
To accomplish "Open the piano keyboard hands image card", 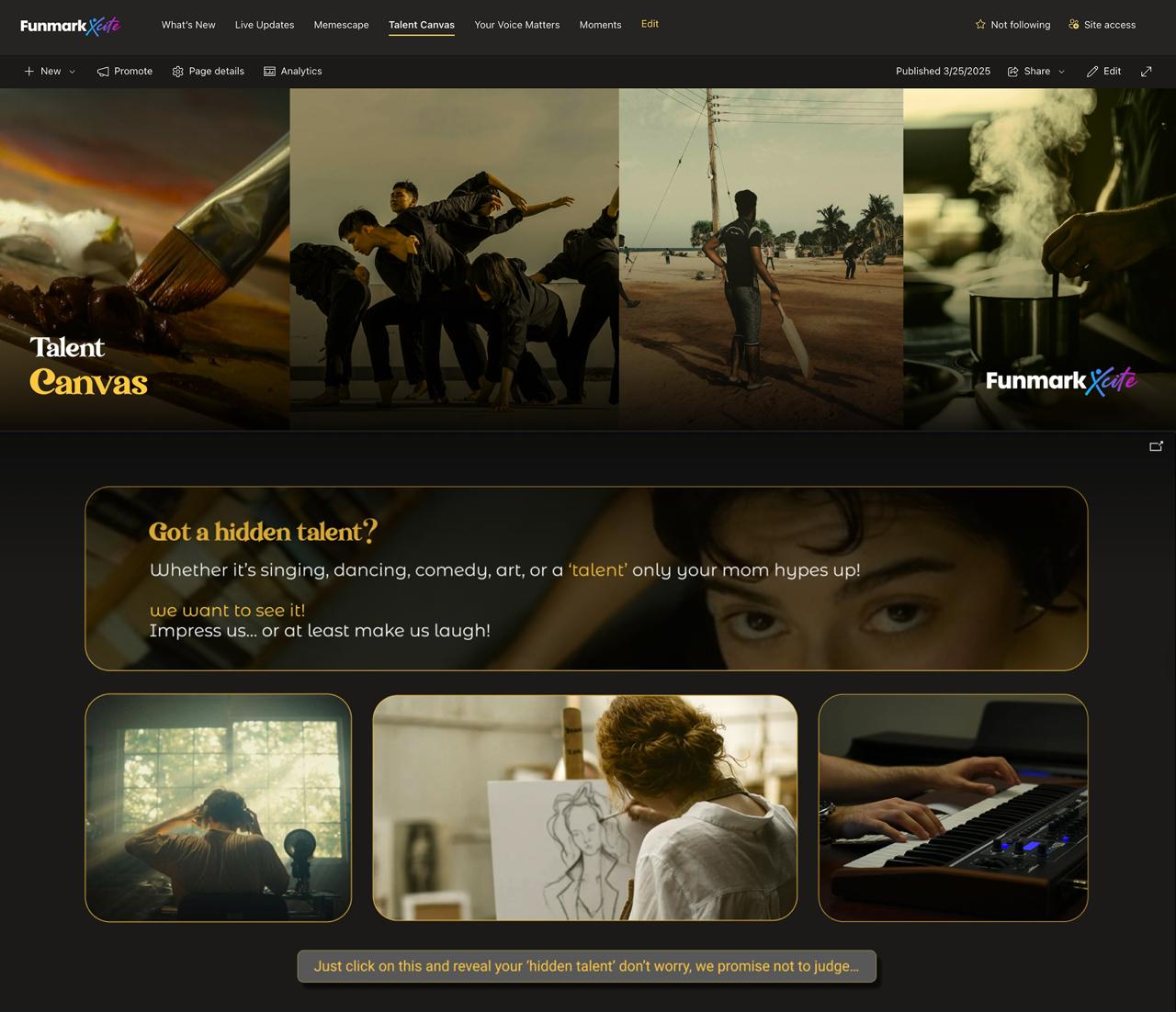I will pos(953,807).
